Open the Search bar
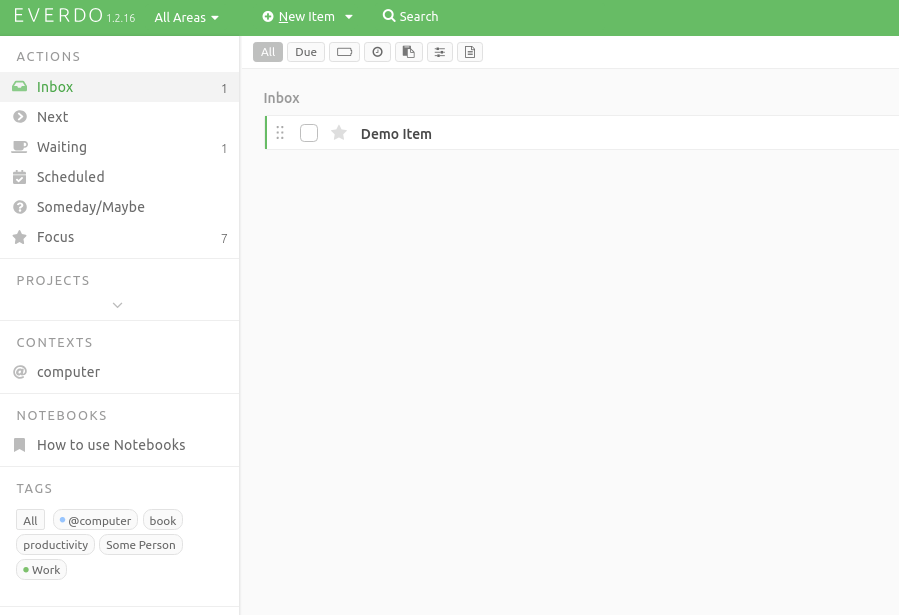The width and height of the screenshot is (899, 615). (x=410, y=17)
